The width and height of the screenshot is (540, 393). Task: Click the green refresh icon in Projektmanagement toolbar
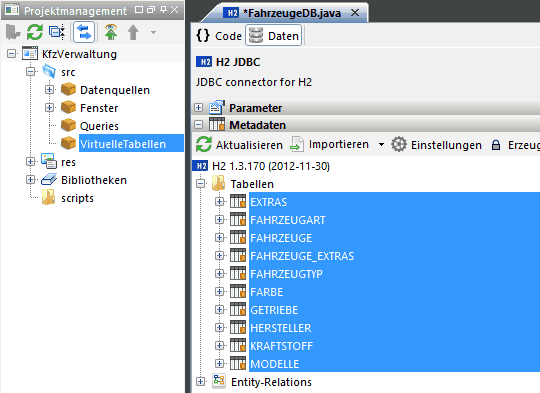click(x=35, y=32)
